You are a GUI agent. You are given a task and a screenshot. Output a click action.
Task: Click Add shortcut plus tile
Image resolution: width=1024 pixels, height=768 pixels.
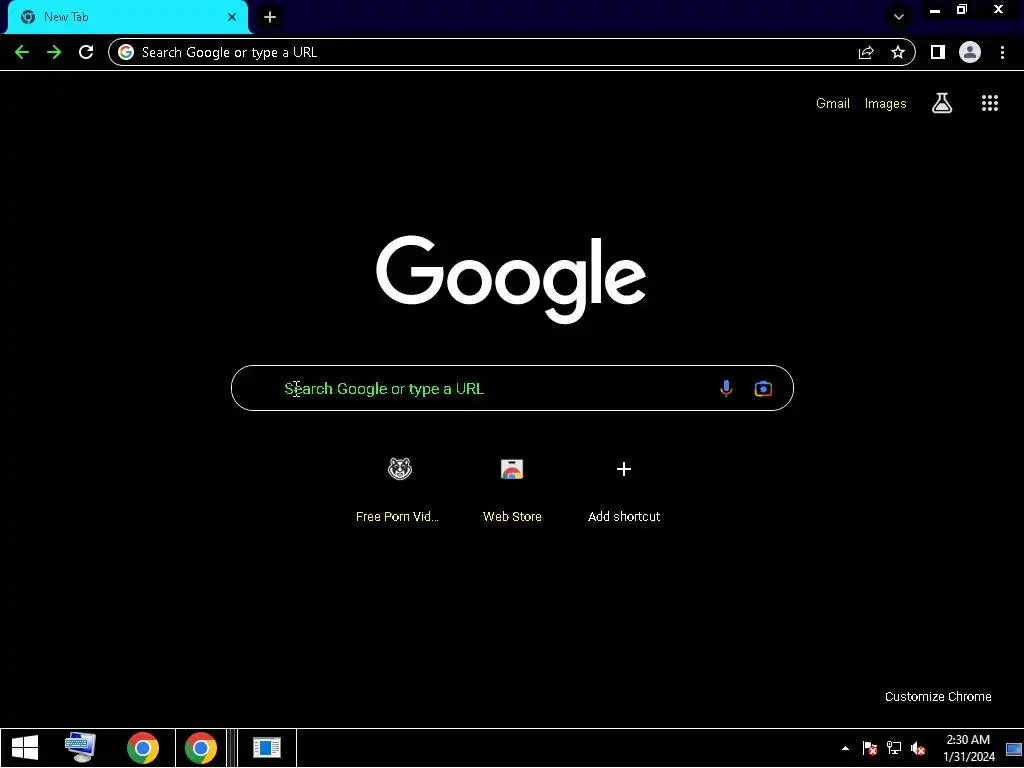point(624,489)
